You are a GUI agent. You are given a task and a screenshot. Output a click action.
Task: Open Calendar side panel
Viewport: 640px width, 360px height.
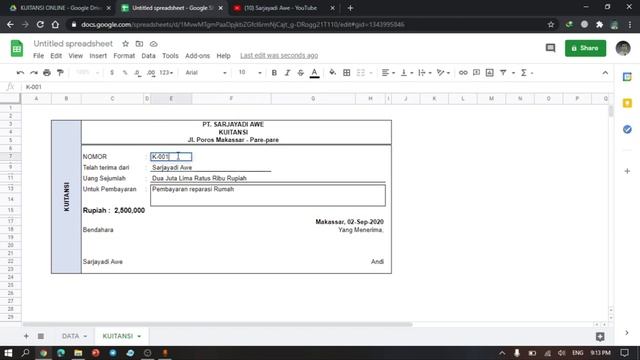point(627,77)
